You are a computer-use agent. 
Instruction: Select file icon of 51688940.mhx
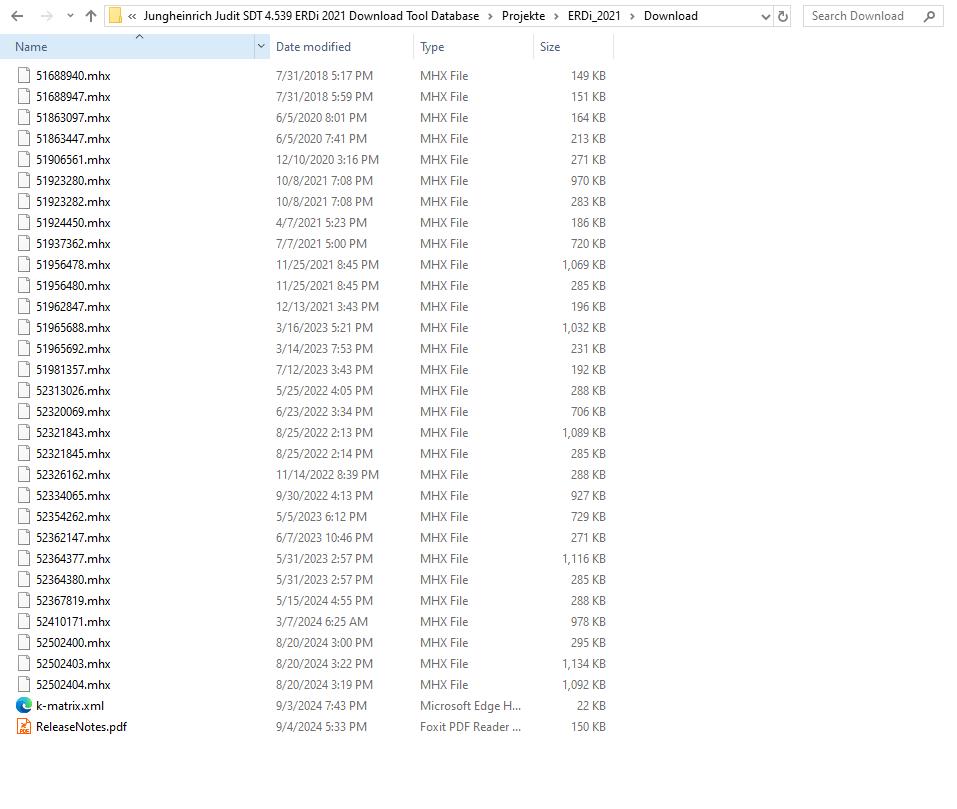coord(24,76)
